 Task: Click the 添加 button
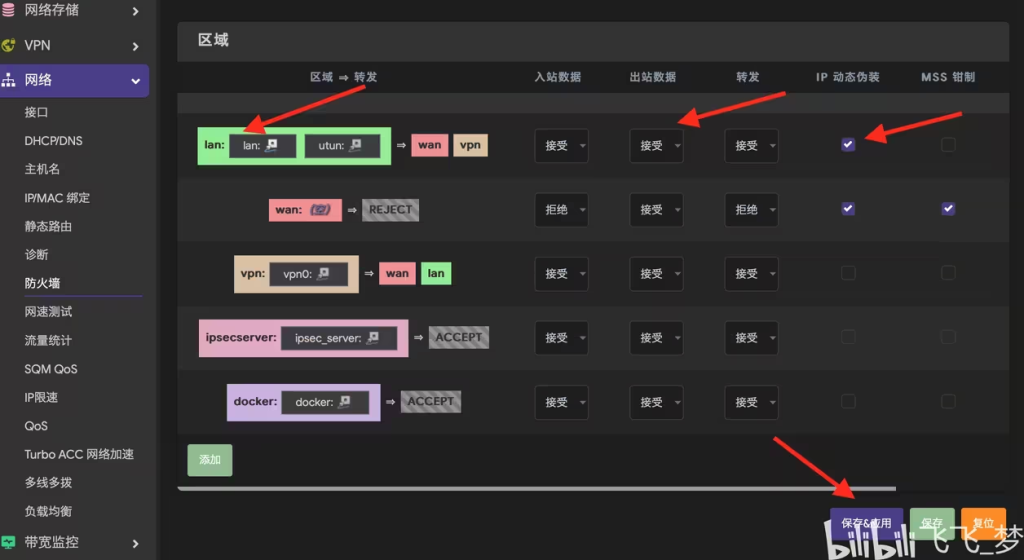[210, 459]
